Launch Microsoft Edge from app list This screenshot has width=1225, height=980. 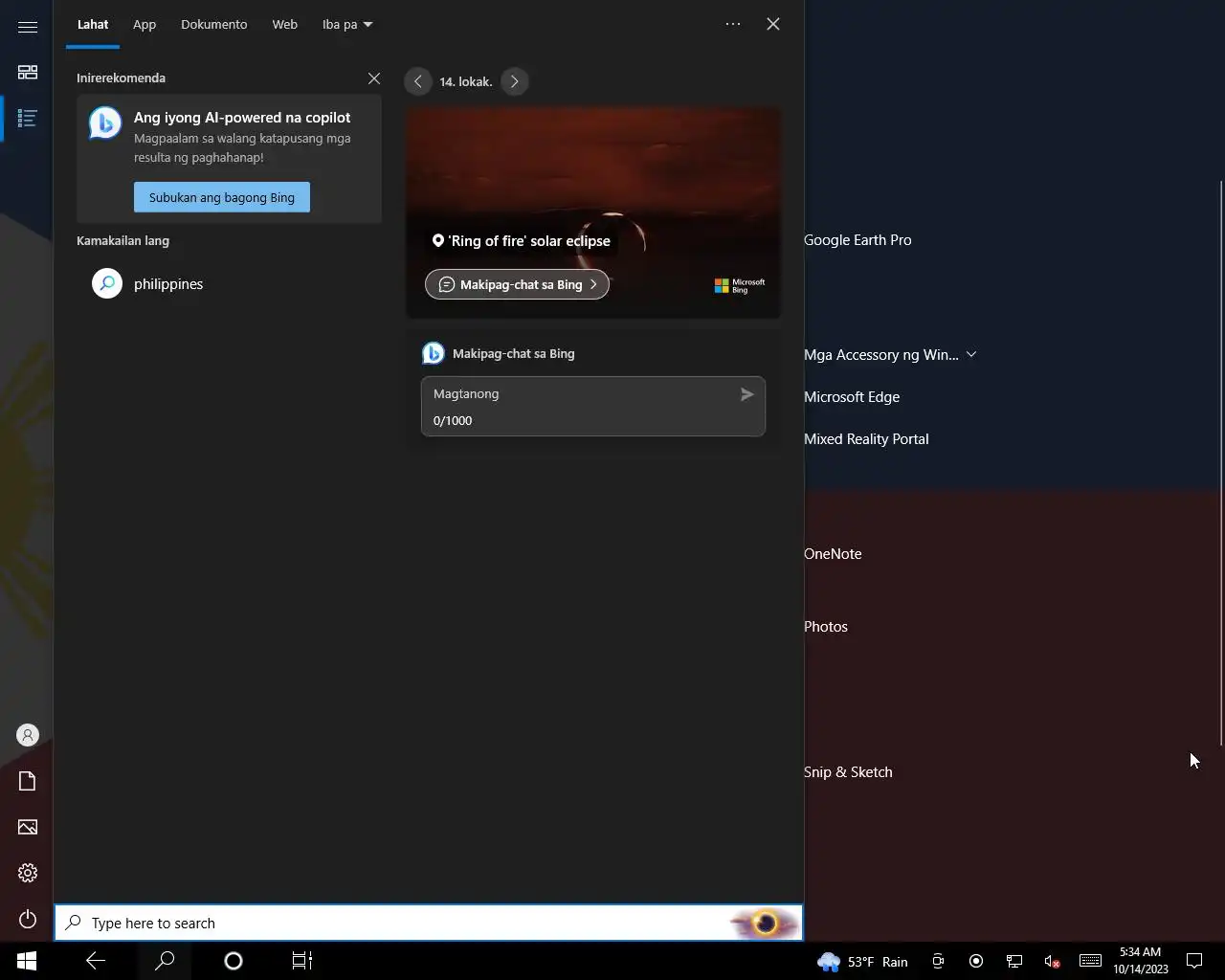click(852, 397)
